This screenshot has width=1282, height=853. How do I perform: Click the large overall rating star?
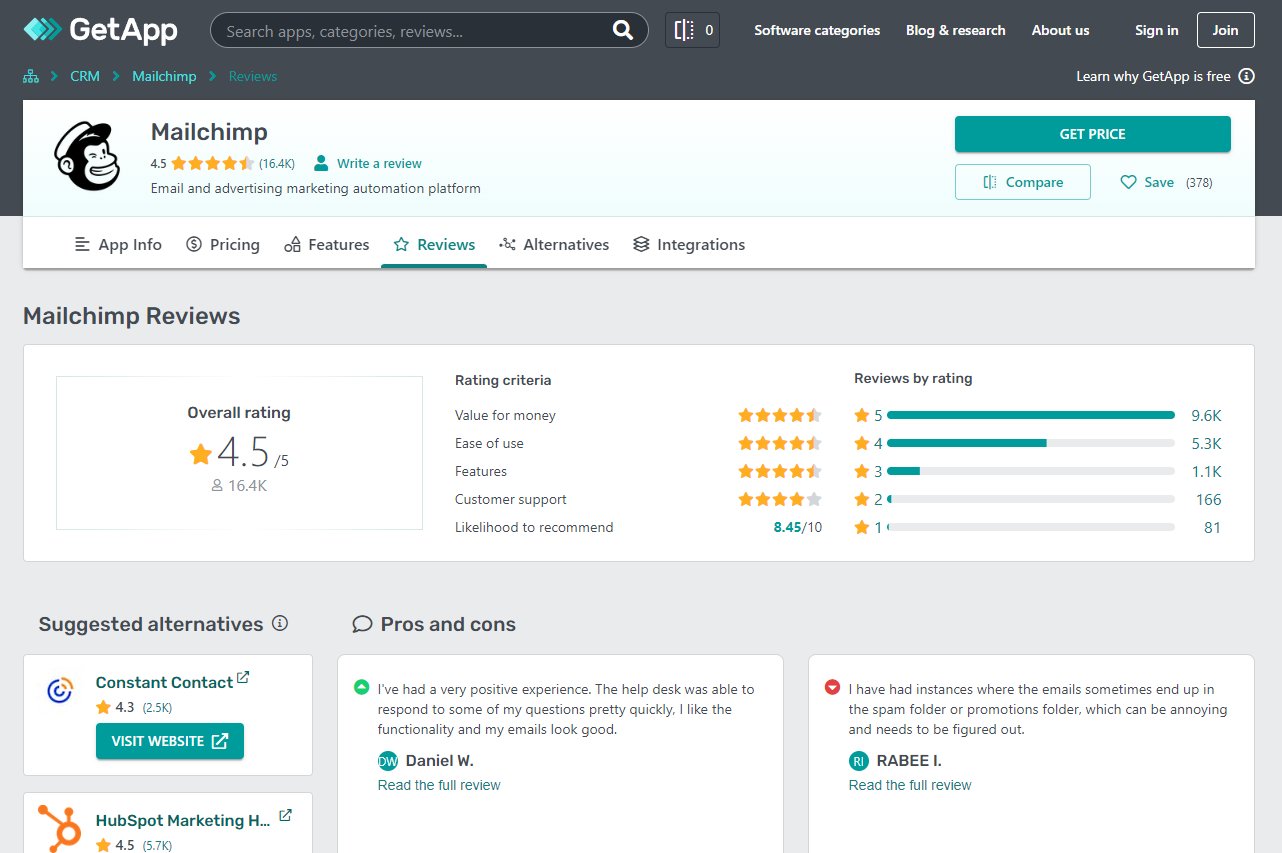tap(201, 454)
